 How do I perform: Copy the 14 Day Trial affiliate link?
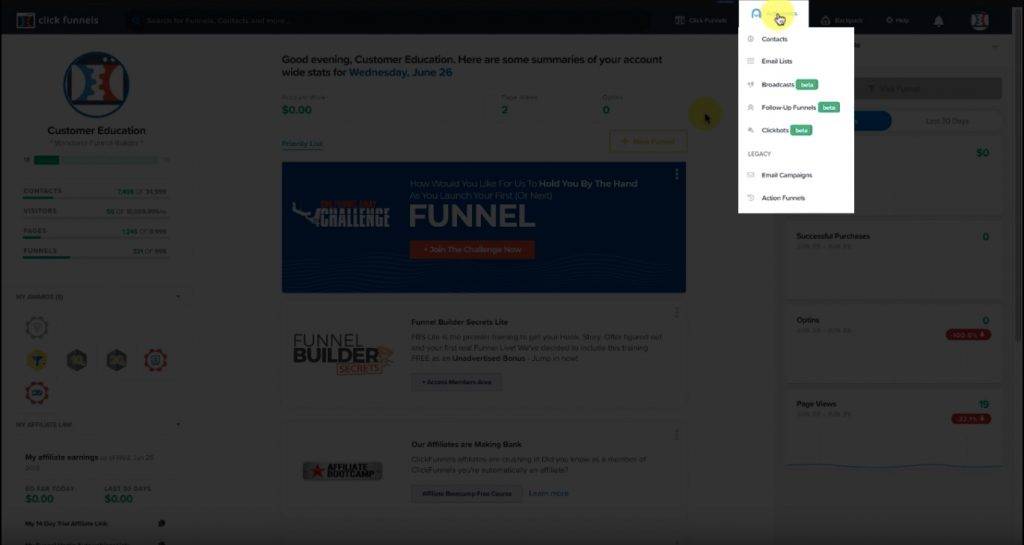click(x=161, y=523)
